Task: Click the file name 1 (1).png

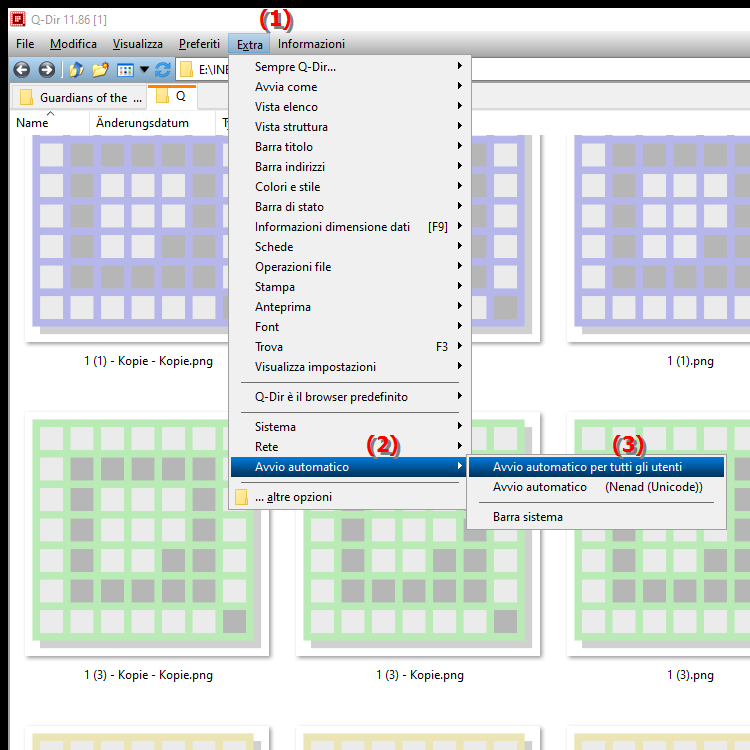Action: (x=690, y=361)
